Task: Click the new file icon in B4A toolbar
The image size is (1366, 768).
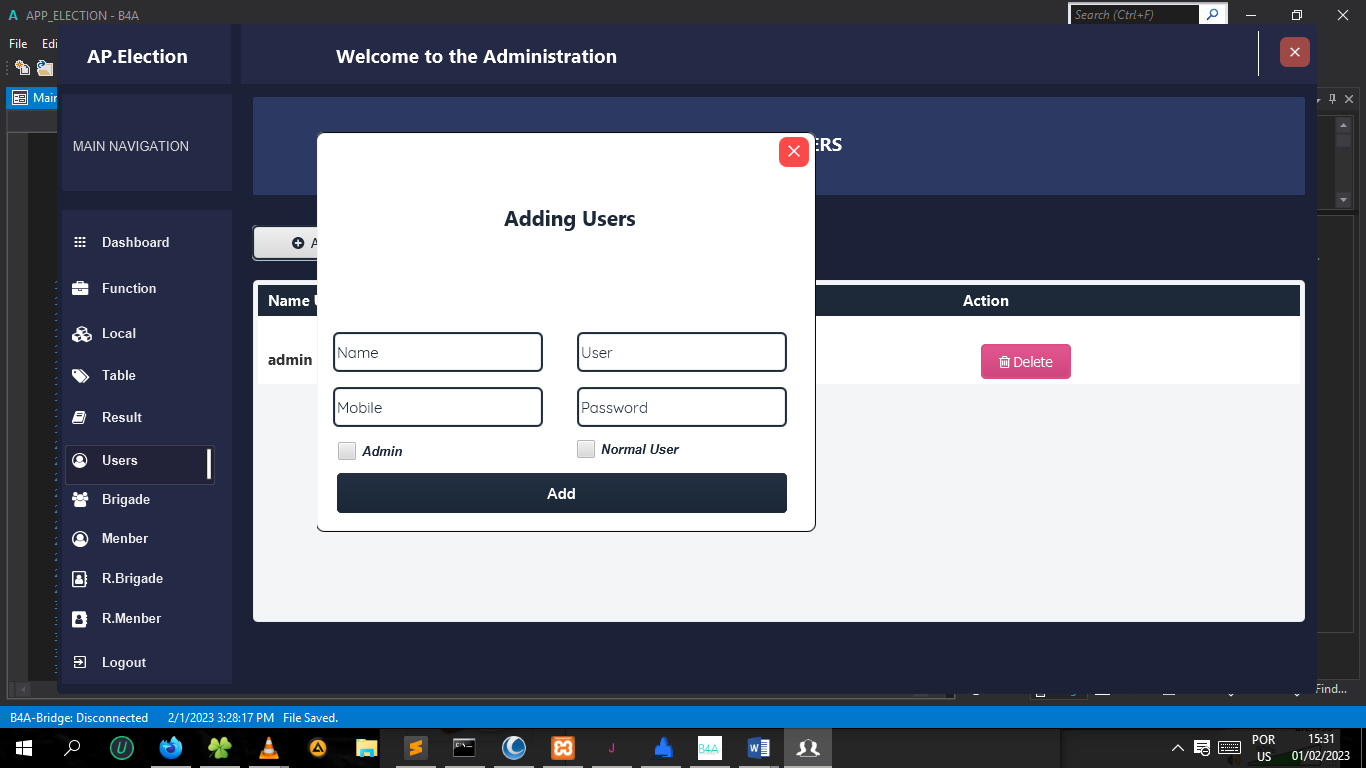Action: tap(22, 68)
